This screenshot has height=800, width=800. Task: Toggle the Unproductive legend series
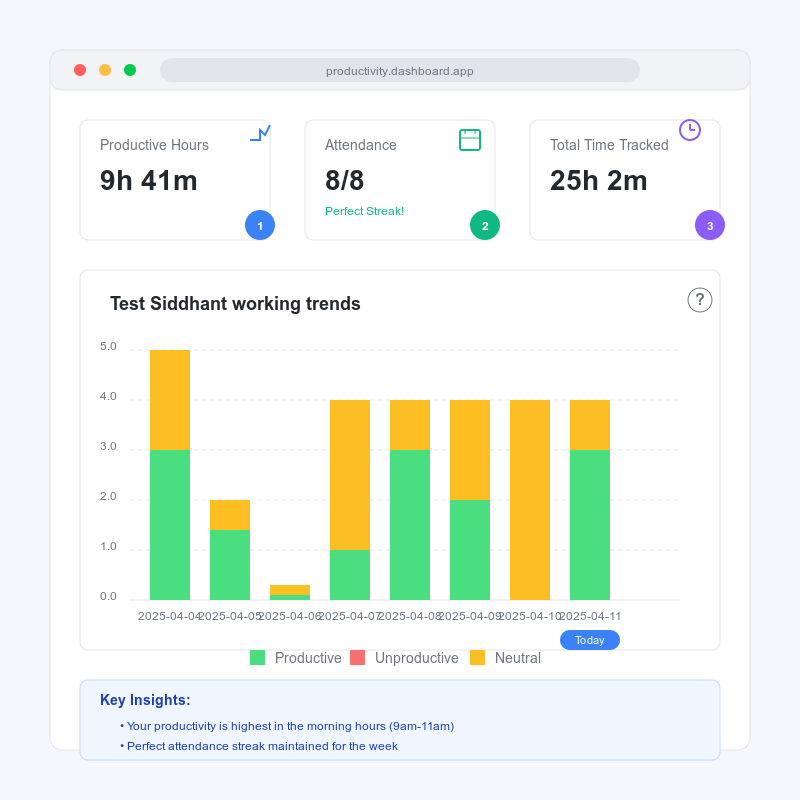coord(404,658)
